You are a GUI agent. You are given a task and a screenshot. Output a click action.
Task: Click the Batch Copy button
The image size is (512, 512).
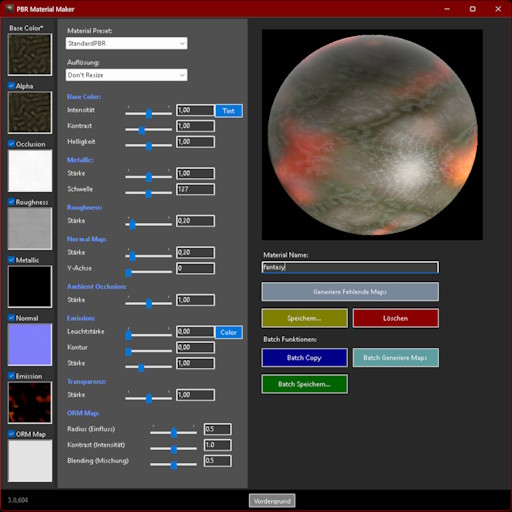(305, 358)
